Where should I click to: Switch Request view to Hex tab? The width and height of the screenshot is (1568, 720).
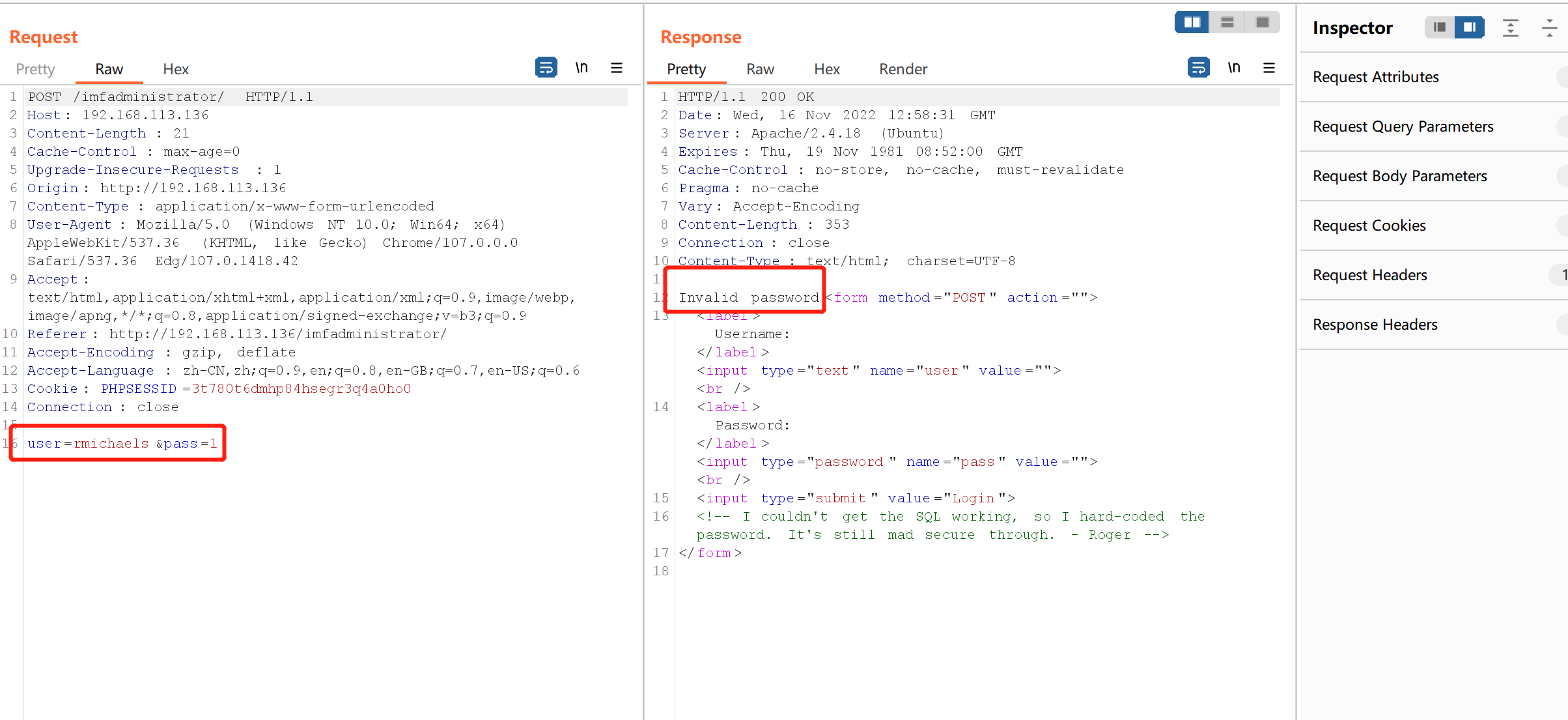click(175, 69)
